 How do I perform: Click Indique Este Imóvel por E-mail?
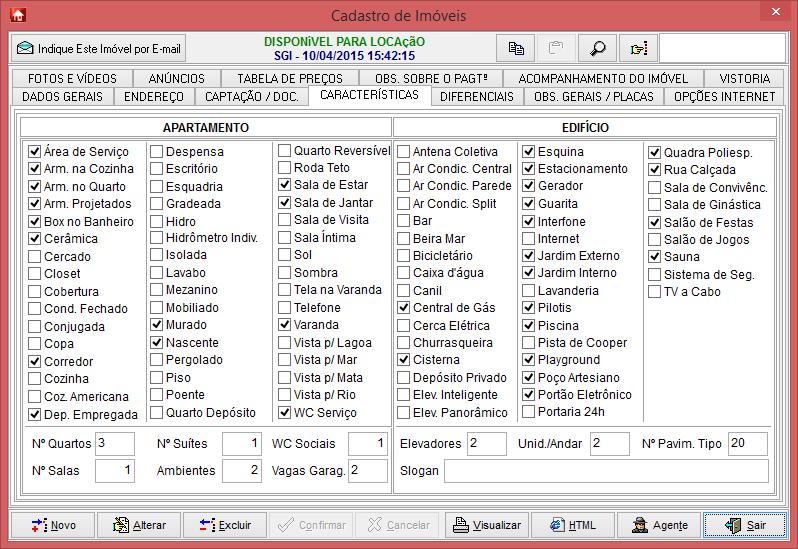(x=99, y=48)
